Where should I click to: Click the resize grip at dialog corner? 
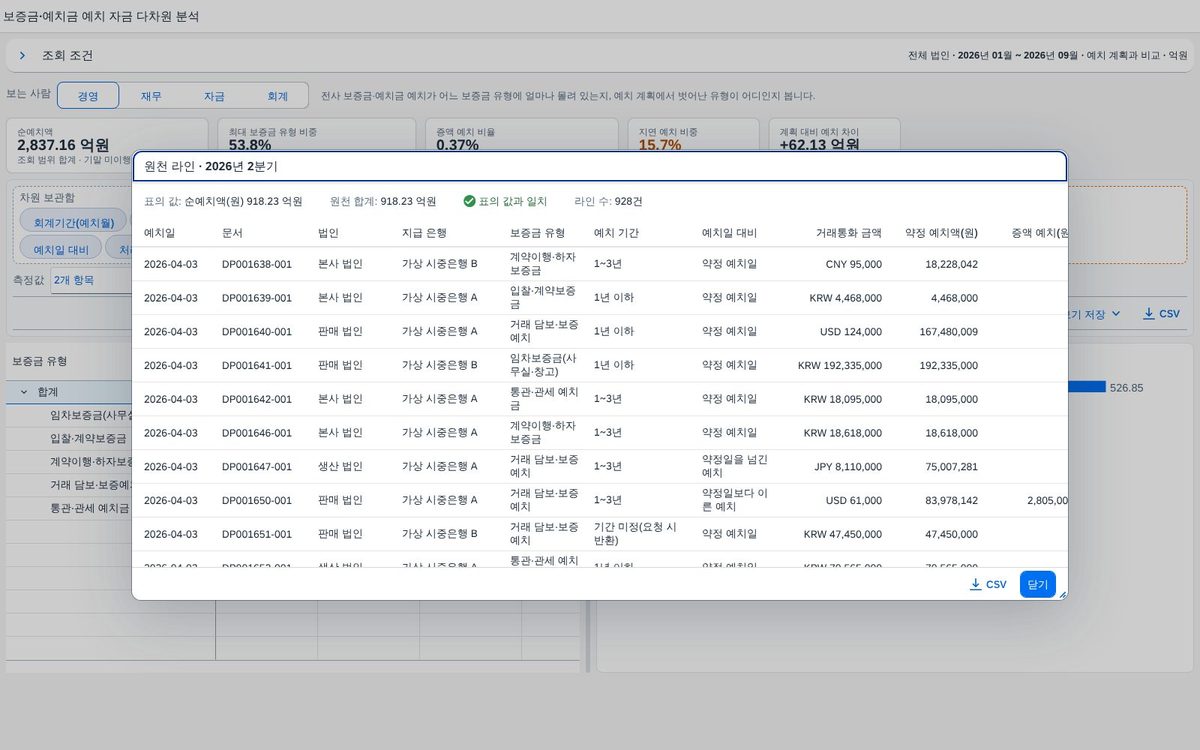[1061, 594]
